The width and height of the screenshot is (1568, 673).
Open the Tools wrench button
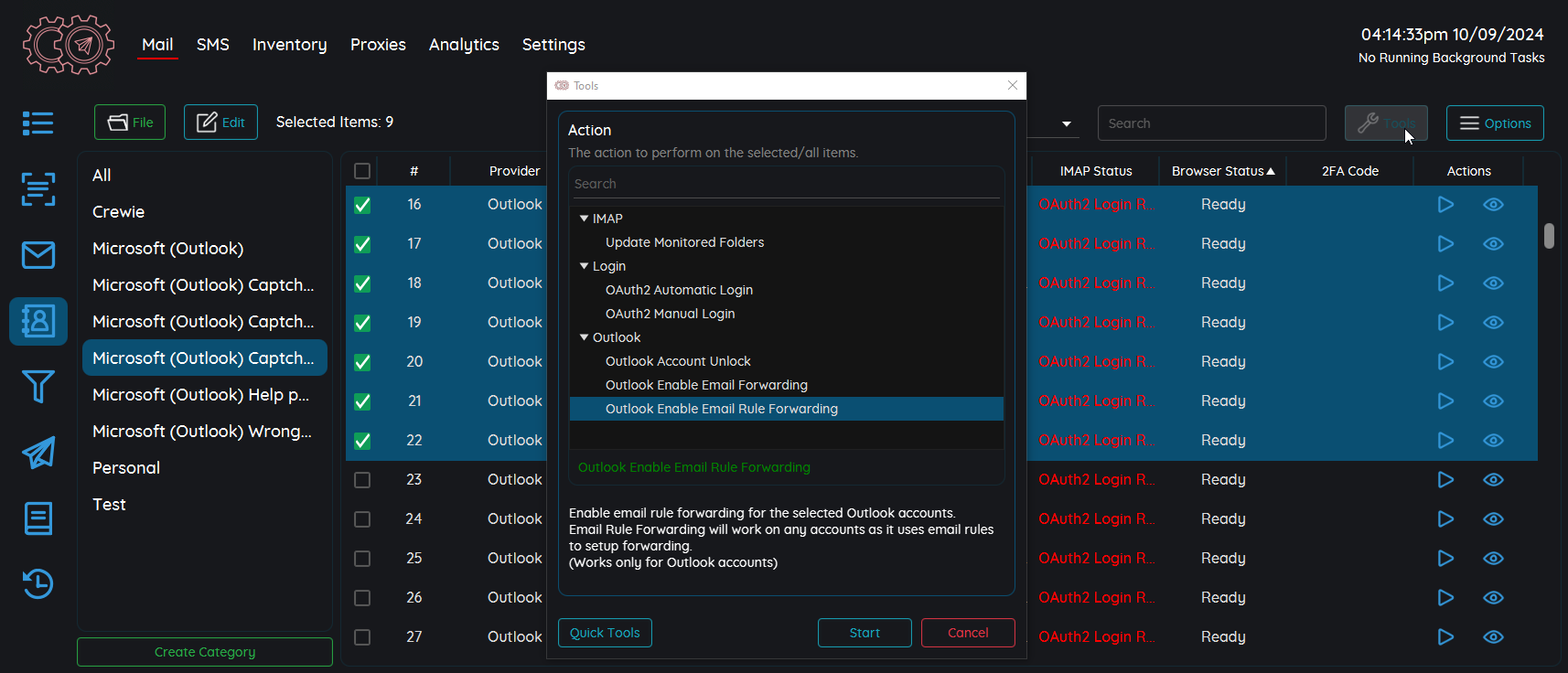[1386, 123]
